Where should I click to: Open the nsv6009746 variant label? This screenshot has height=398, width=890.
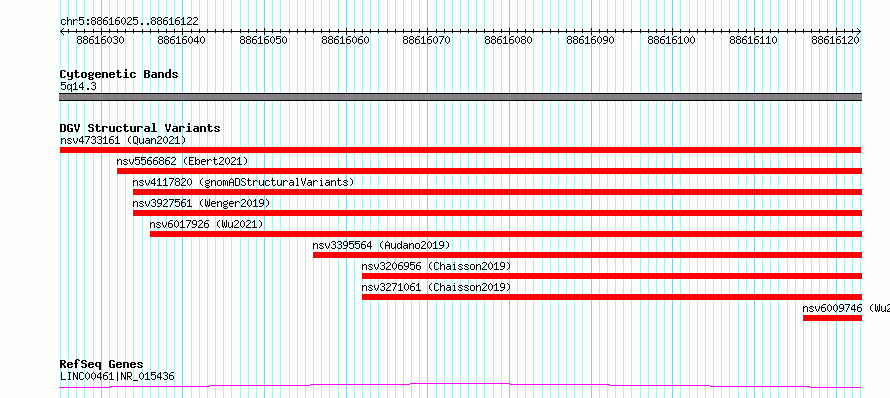pos(846,308)
